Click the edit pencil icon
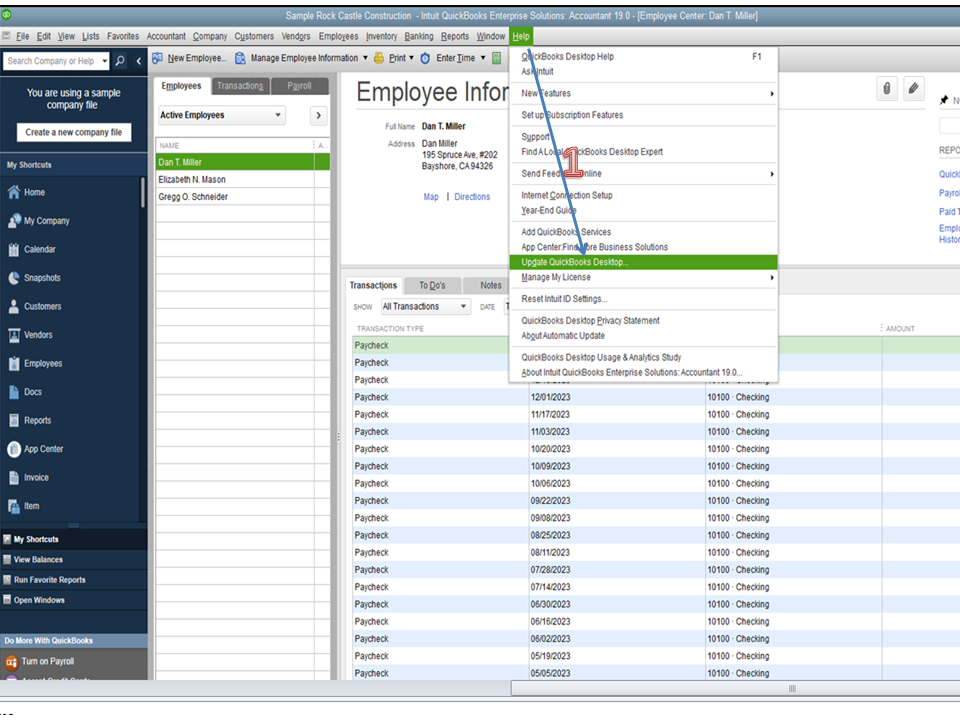 913,89
